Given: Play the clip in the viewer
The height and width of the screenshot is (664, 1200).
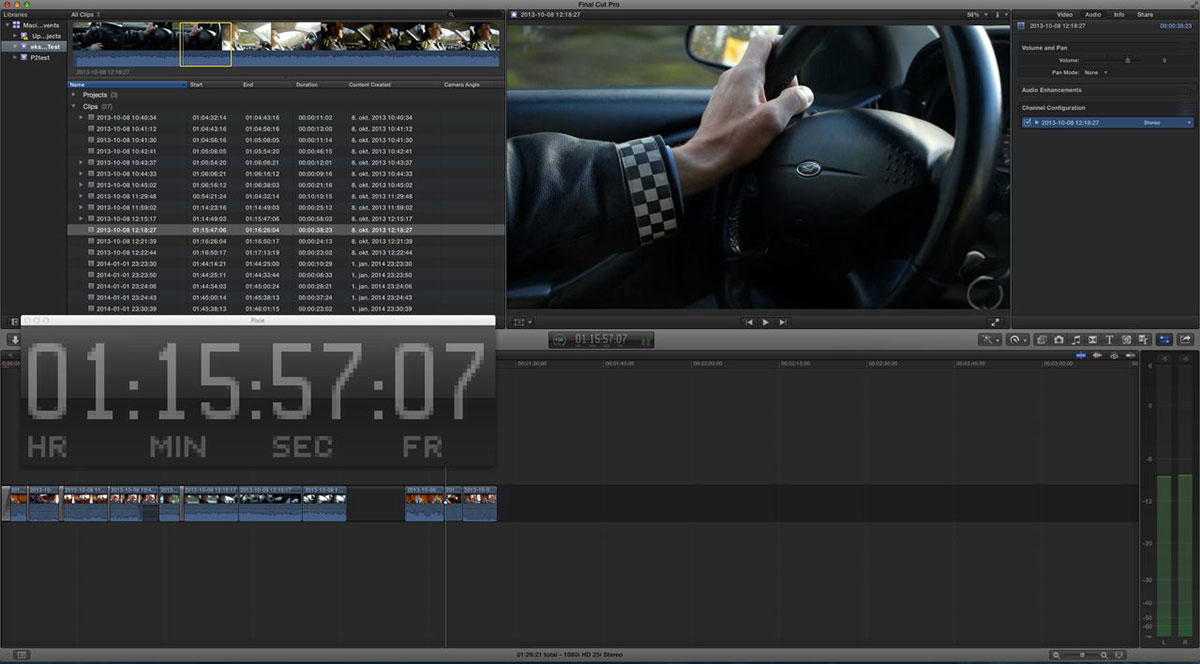Looking at the screenshot, I should pos(766,322).
